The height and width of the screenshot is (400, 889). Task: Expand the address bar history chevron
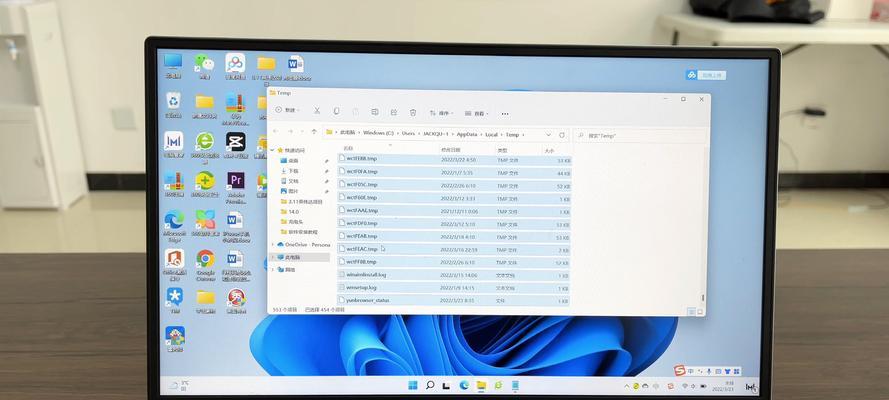pyautogui.click(x=548, y=135)
